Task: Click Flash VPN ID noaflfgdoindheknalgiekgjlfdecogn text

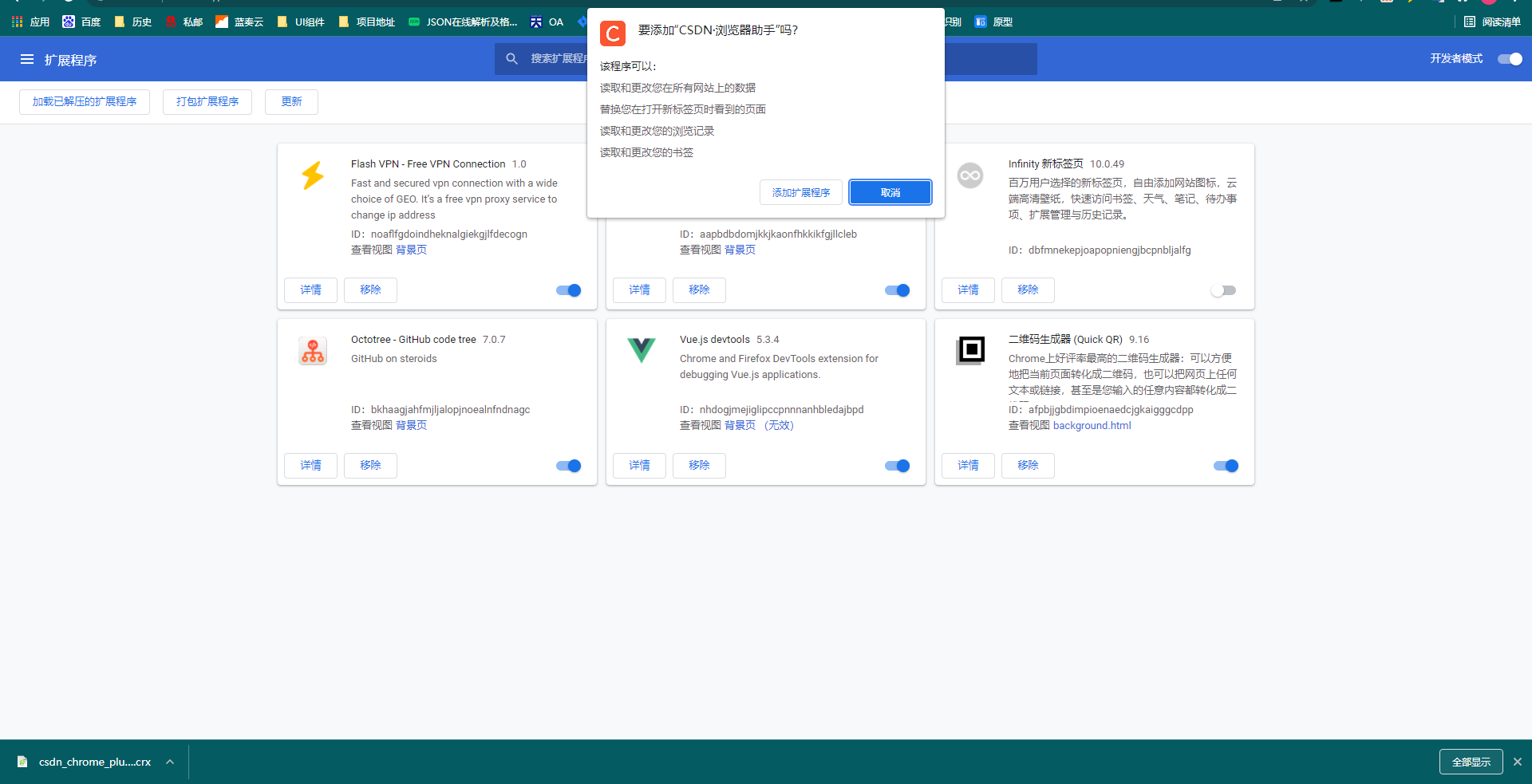Action: click(x=439, y=234)
